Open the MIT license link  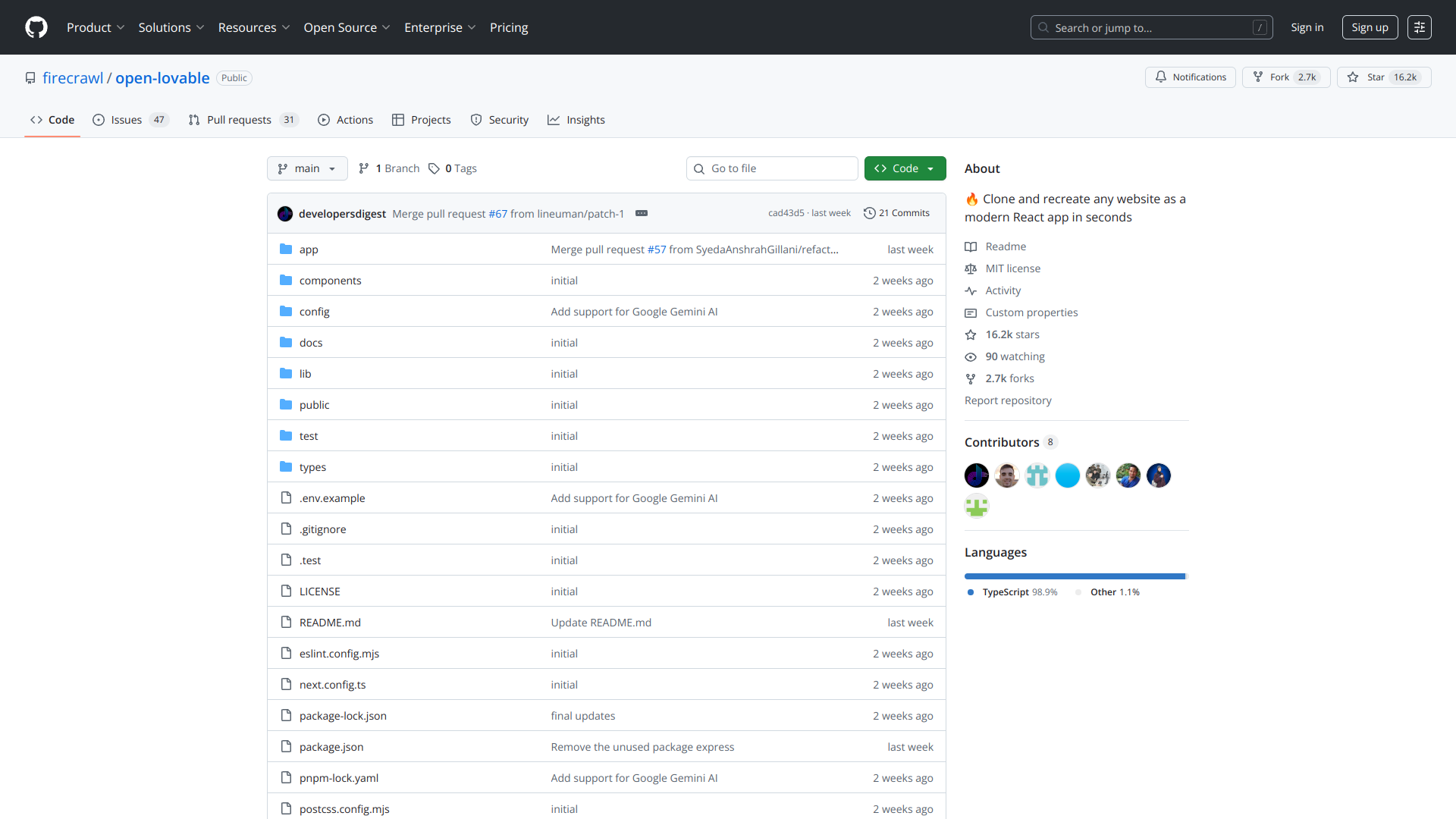click(x=1012, y=268)
